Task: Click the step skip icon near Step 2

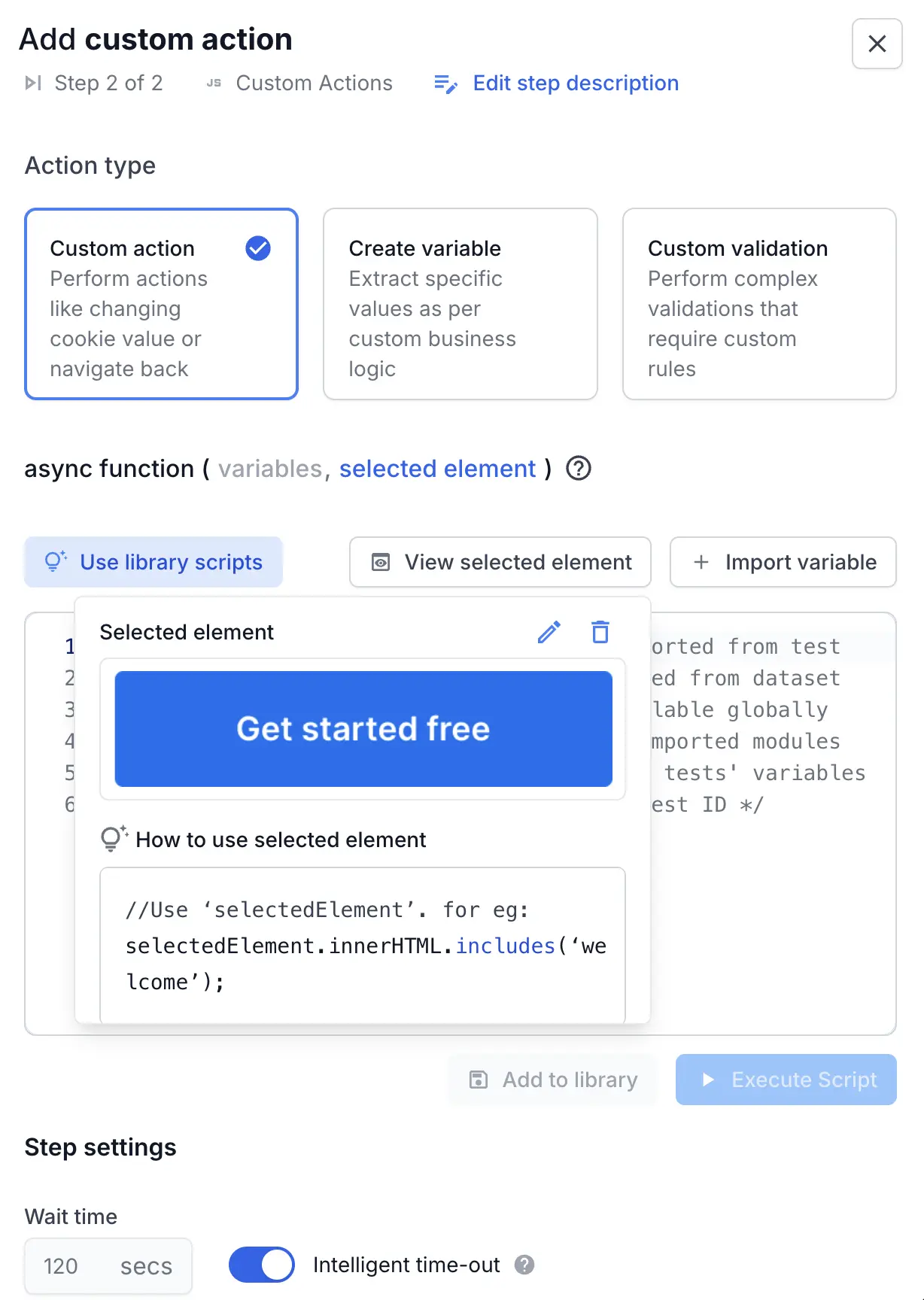Action: click(33, 83)
